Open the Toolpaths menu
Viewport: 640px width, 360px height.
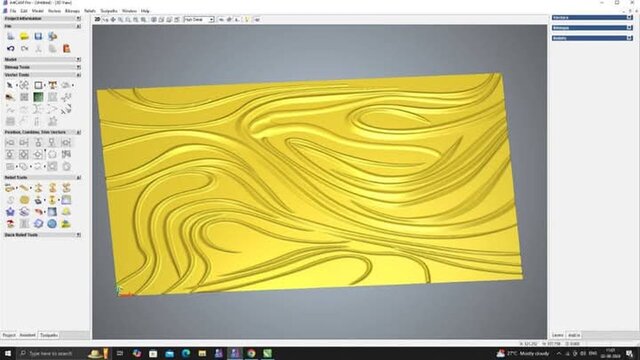109,11
